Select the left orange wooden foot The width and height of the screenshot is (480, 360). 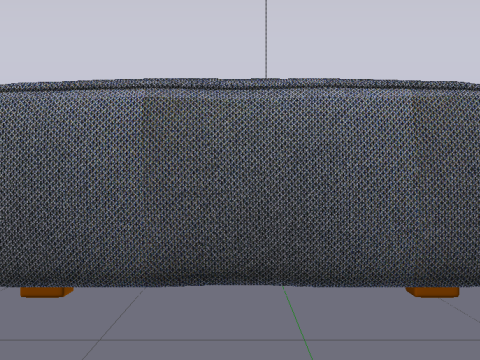[x=47, y=292]
